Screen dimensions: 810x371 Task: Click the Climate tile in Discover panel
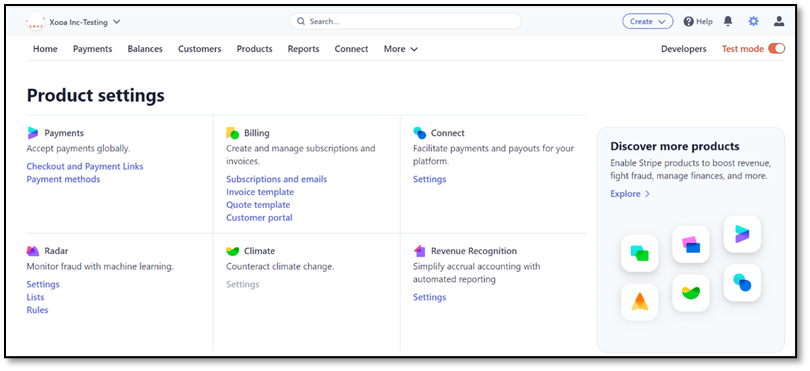[691, 293]
